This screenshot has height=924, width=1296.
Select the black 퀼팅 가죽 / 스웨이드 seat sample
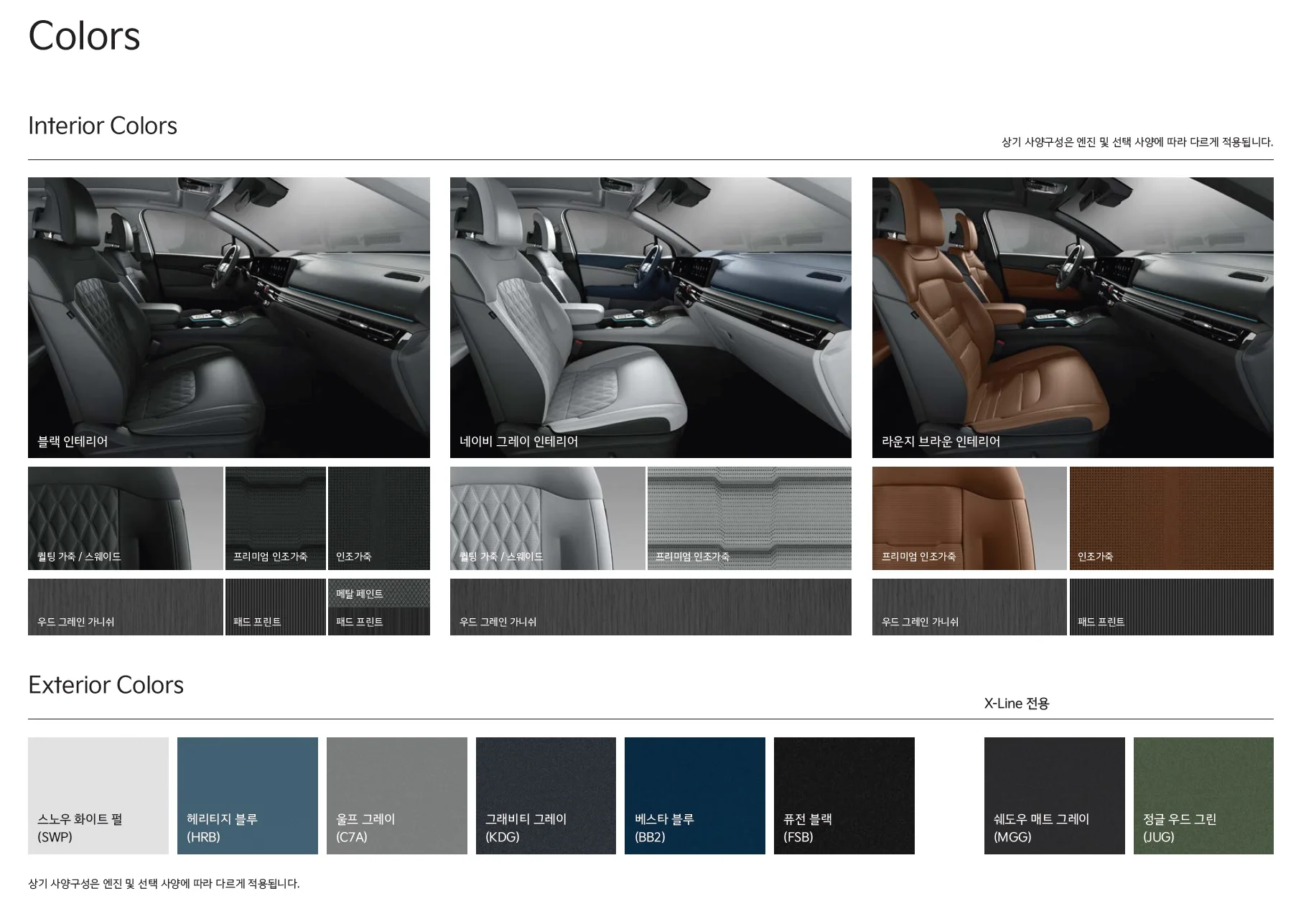pos(126,518)
